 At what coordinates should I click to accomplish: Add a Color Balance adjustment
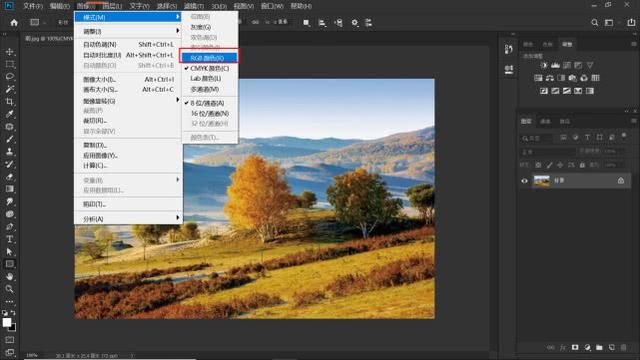point(549,78)
